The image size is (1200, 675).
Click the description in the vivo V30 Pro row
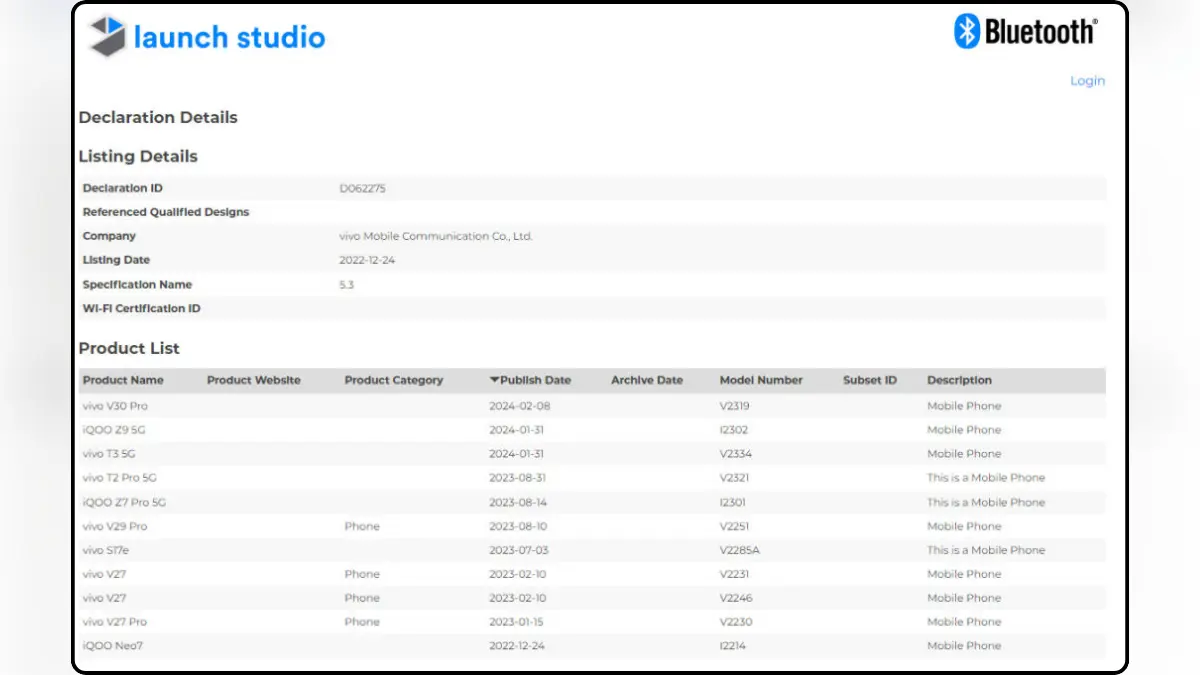[x=964, y=406]
